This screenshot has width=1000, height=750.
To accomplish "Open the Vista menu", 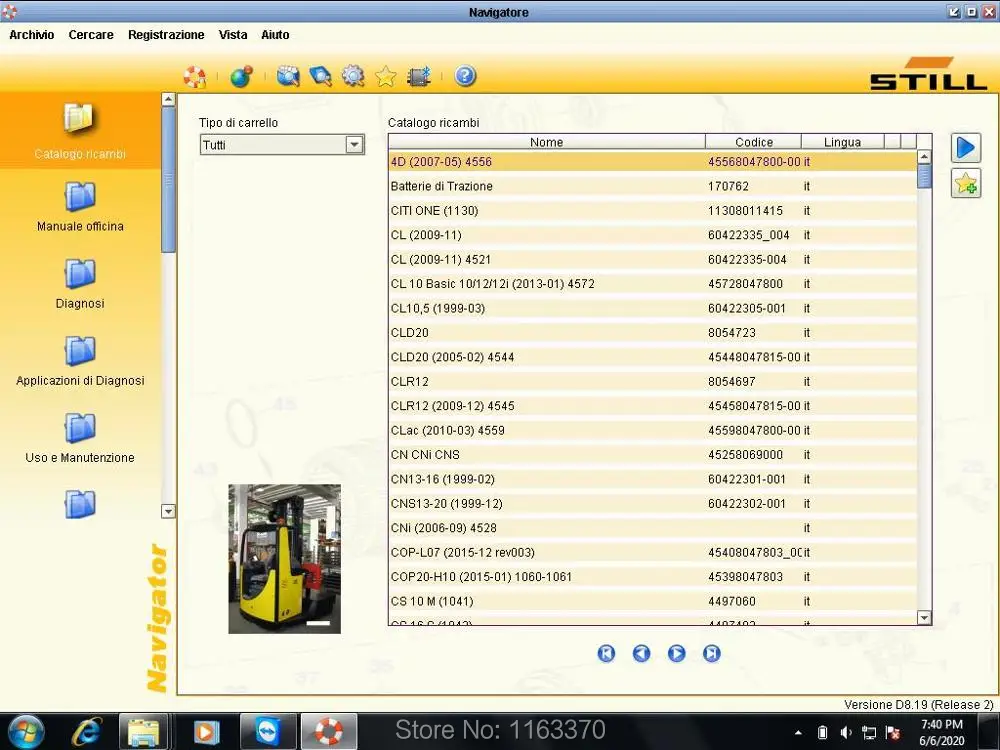I will pyautogui.click(x=233, y=35).
